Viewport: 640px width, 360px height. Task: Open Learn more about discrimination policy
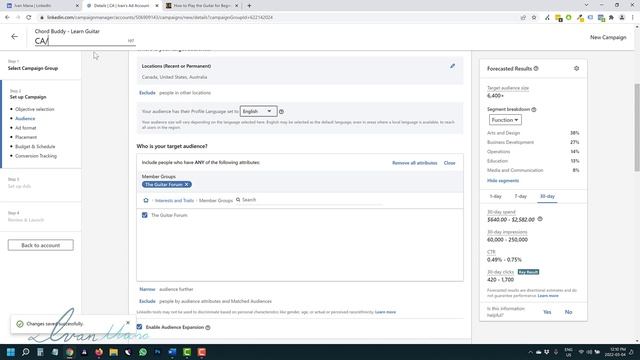pos(385,312)
